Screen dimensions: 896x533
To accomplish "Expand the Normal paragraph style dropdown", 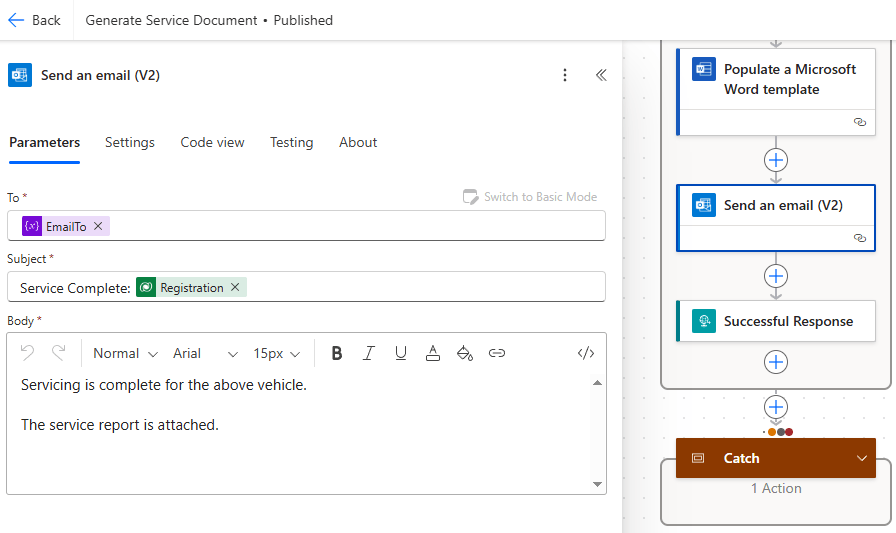I will point(125,353).
